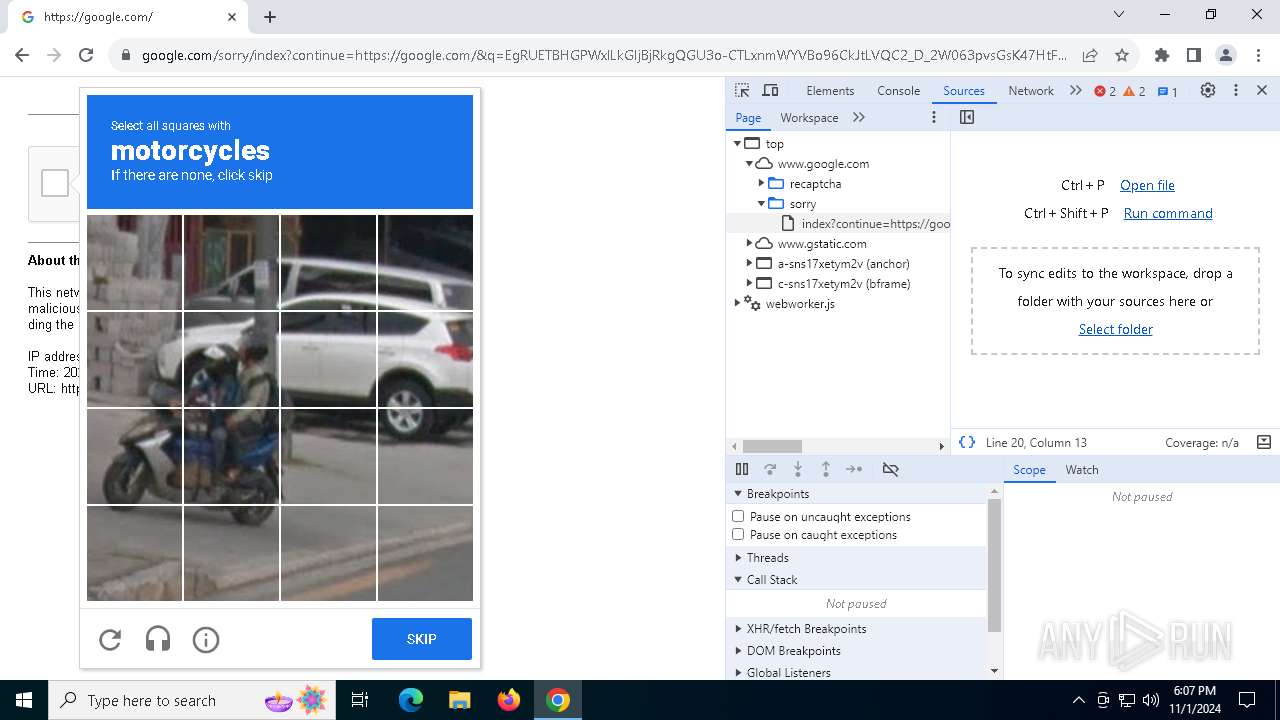Select the Page navigator tab
This screenshot has width=1280, height=720.
748,117
